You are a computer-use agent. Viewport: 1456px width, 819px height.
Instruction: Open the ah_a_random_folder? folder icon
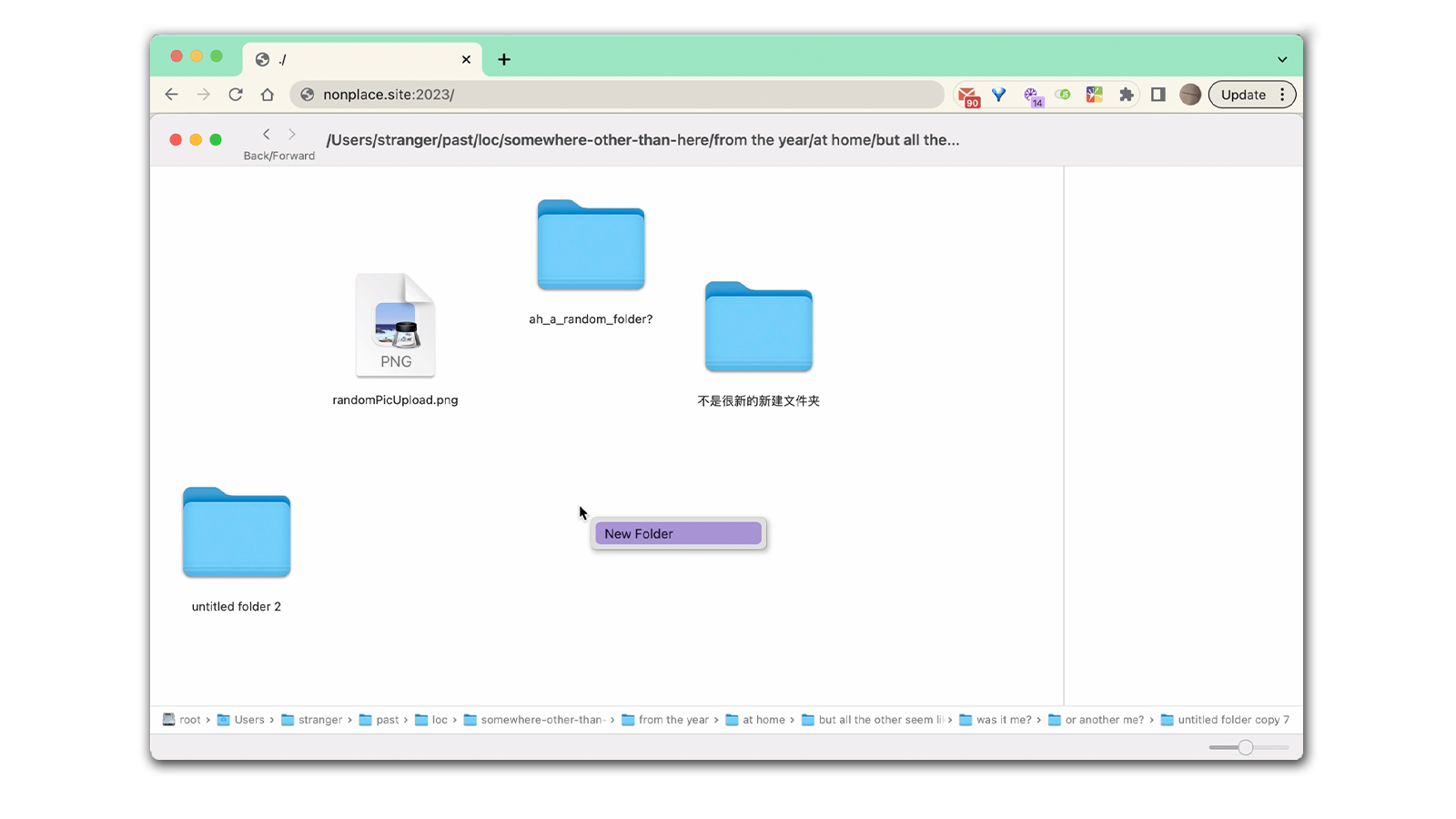click(591, 246)
